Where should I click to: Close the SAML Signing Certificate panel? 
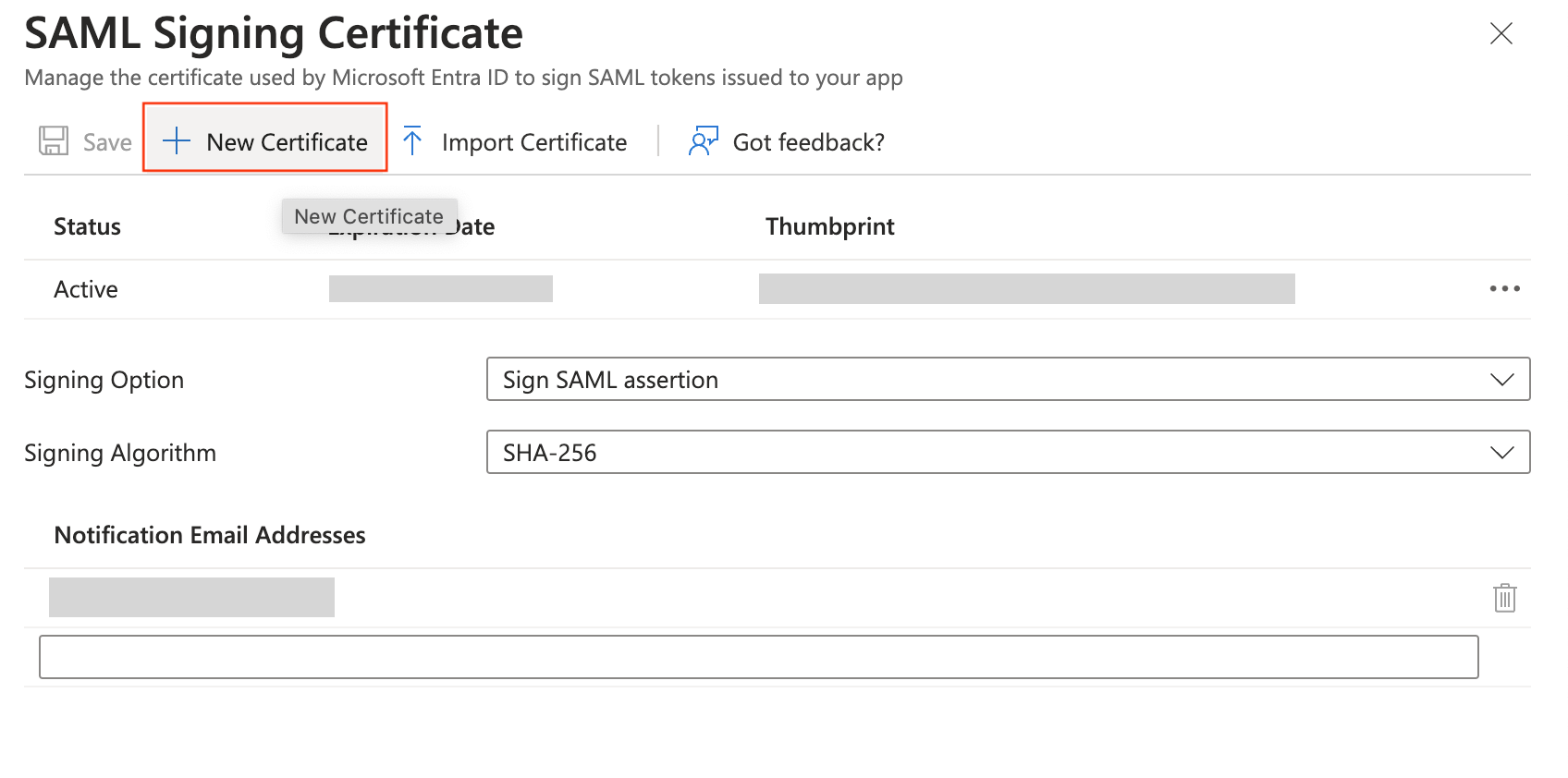1501,34
